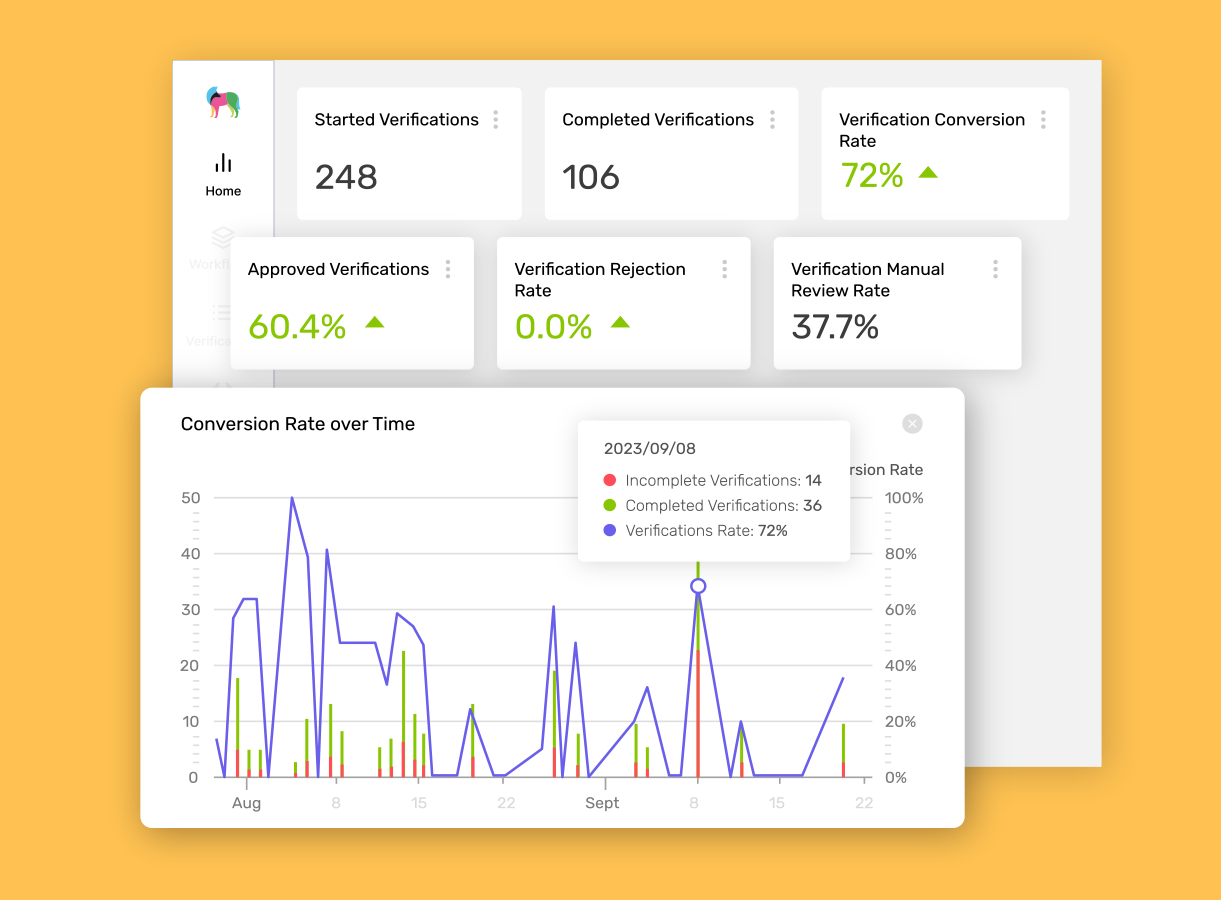Image resolution: width=1221 pixels, height=900 pixels.
Task: Open Verification Manual Review Rate kebab icon
Action: click(995, 268)
